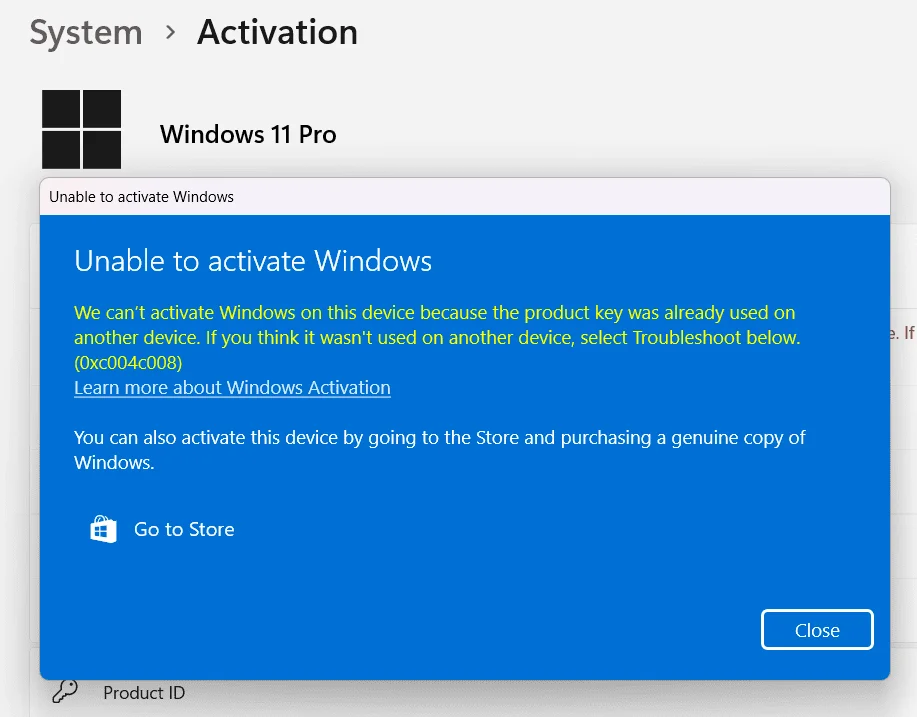
Task: Navigate back to System breadcrumb
Action: tap(86, 32)
